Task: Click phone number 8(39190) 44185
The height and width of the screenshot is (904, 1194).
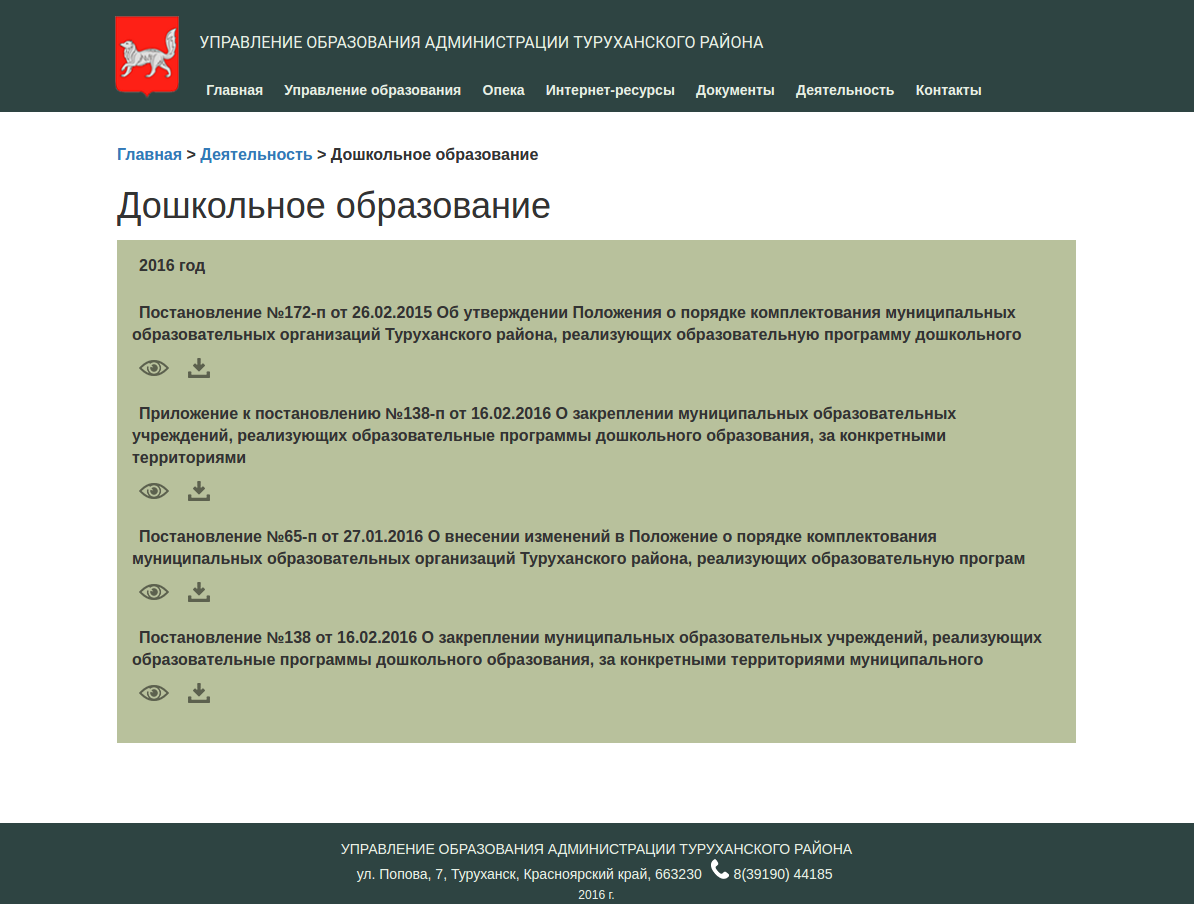Action: click(x=783, y=874)
